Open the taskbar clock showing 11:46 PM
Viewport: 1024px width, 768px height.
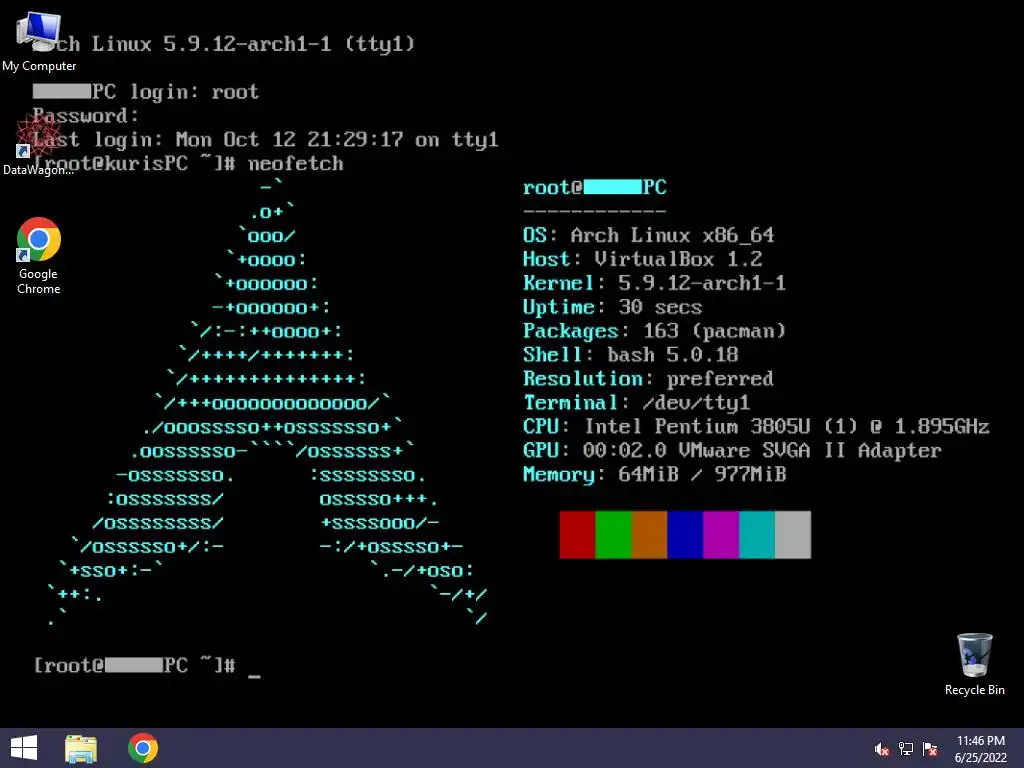(981, 748)
